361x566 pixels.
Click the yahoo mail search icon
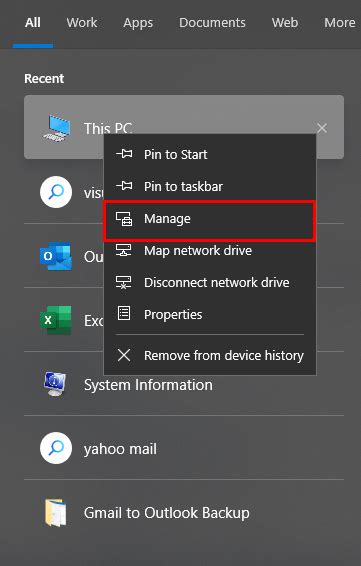tap(56, 448)
